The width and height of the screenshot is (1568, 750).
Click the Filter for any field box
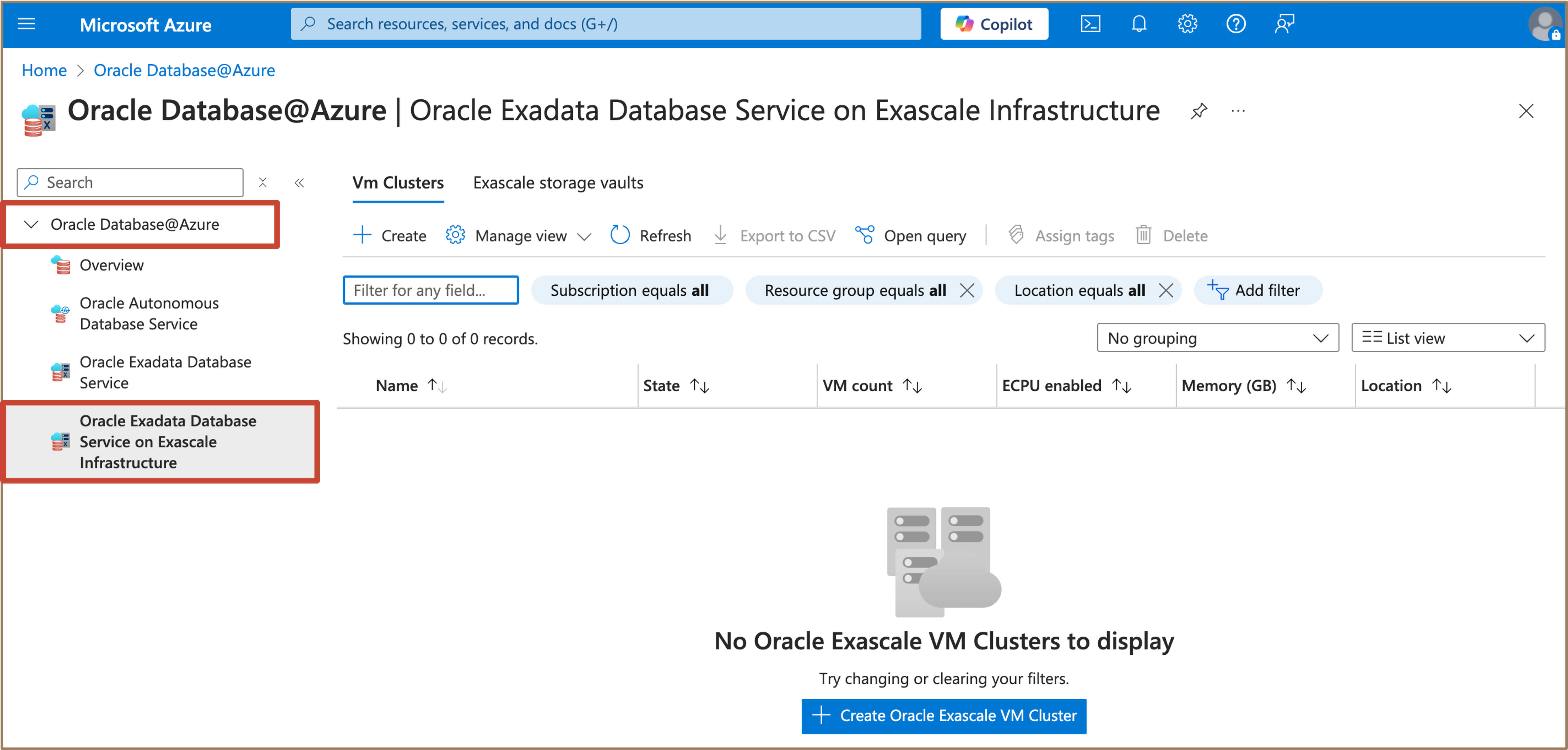click(x=430, y=290)
